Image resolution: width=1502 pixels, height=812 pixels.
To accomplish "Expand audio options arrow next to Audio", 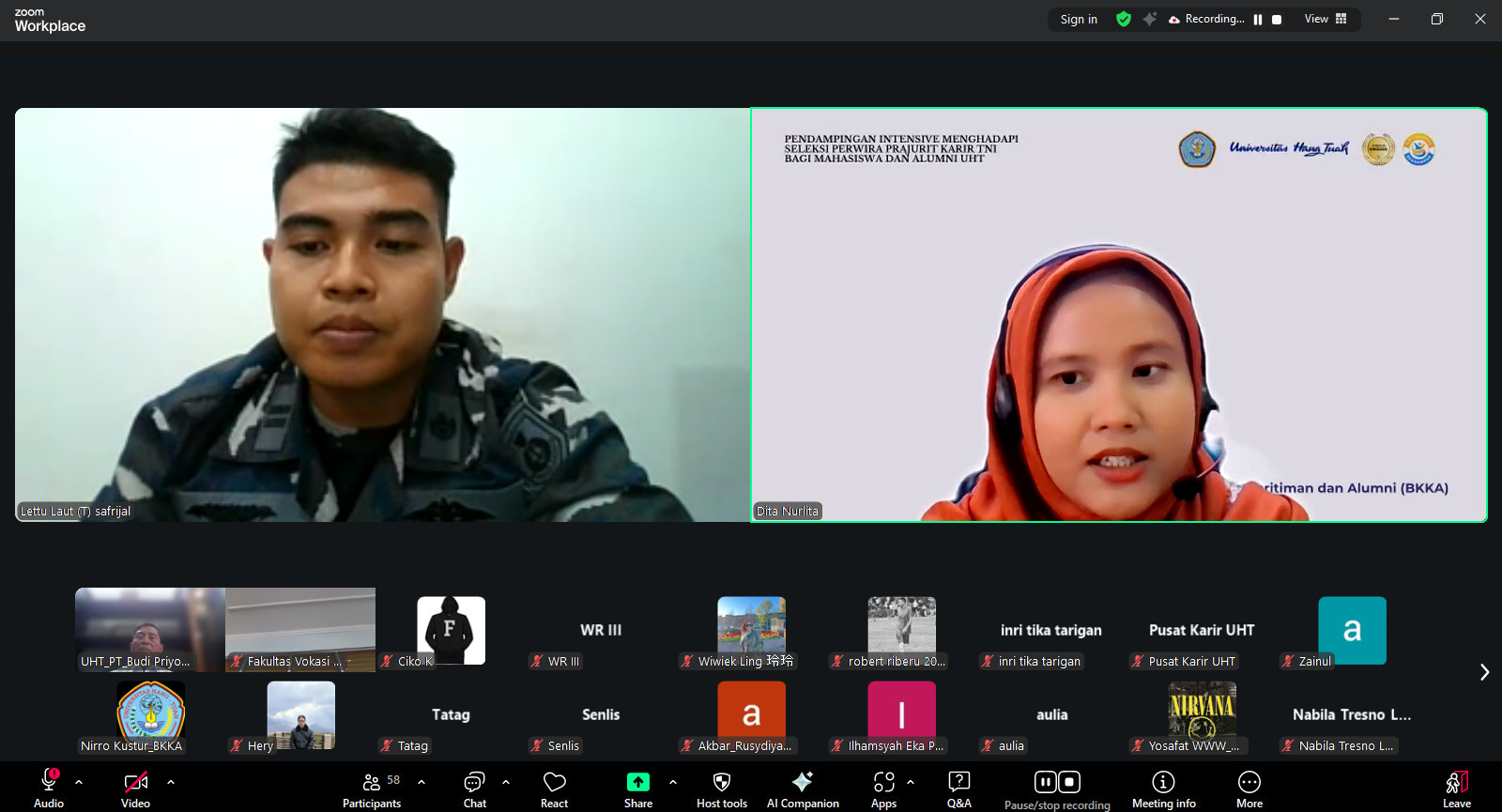I will [79, 781].
